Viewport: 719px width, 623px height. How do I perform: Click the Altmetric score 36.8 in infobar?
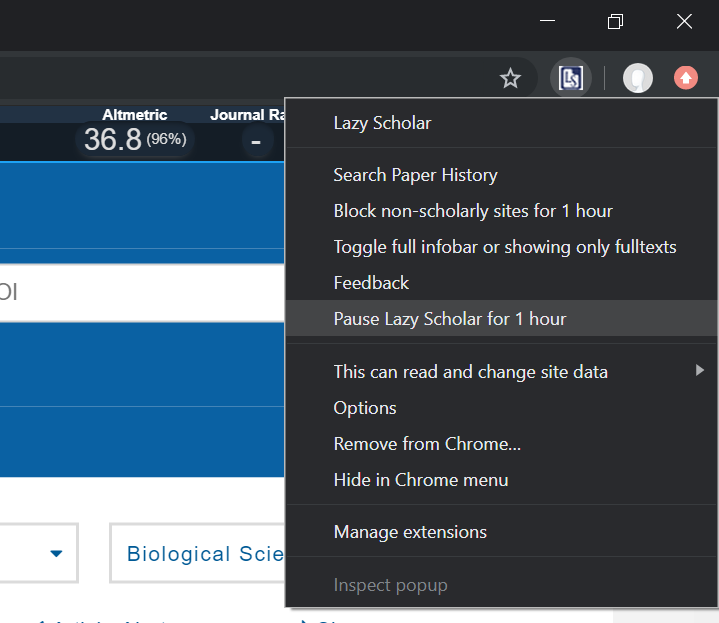[x=135, y=139]
